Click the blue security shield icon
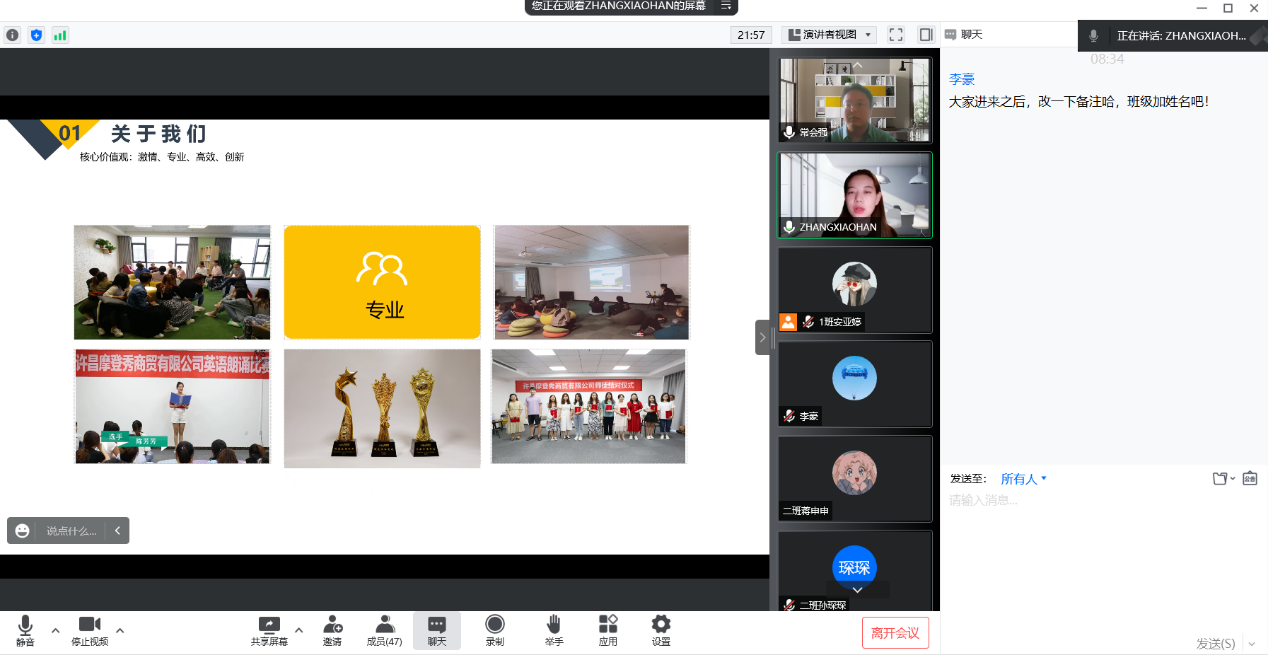 pos(36,35)
